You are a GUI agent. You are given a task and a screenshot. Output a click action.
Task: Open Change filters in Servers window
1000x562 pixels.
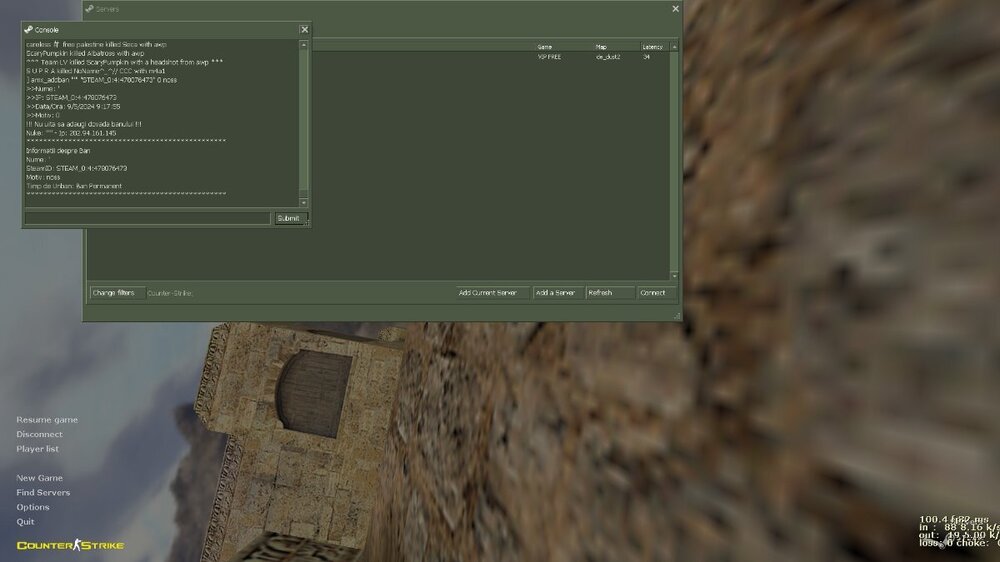tap(113, 293)
